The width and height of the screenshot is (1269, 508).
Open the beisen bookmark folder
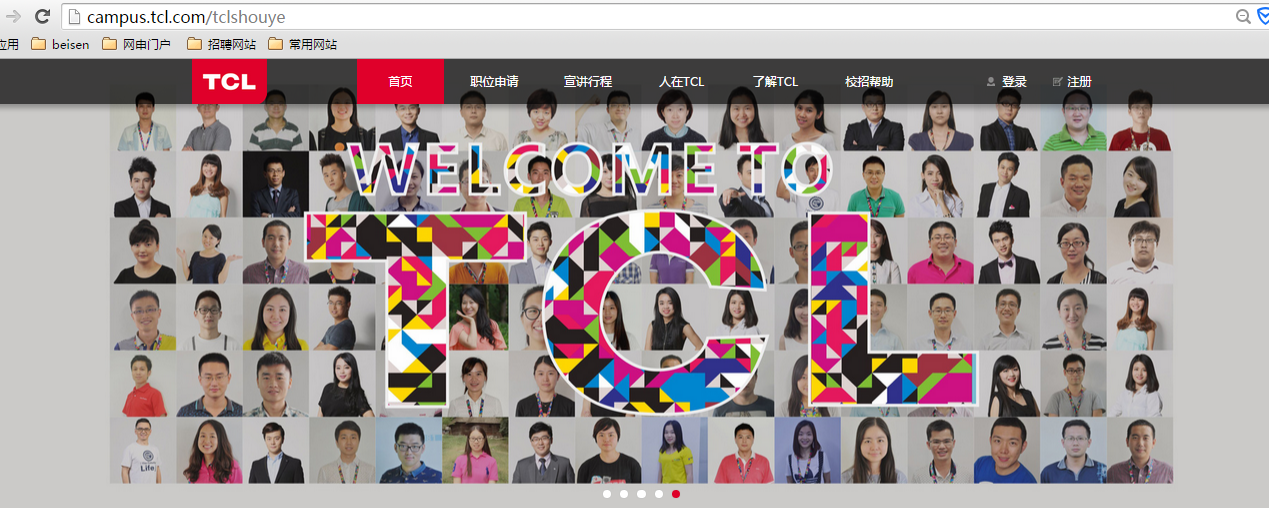(x=60, y=44)
